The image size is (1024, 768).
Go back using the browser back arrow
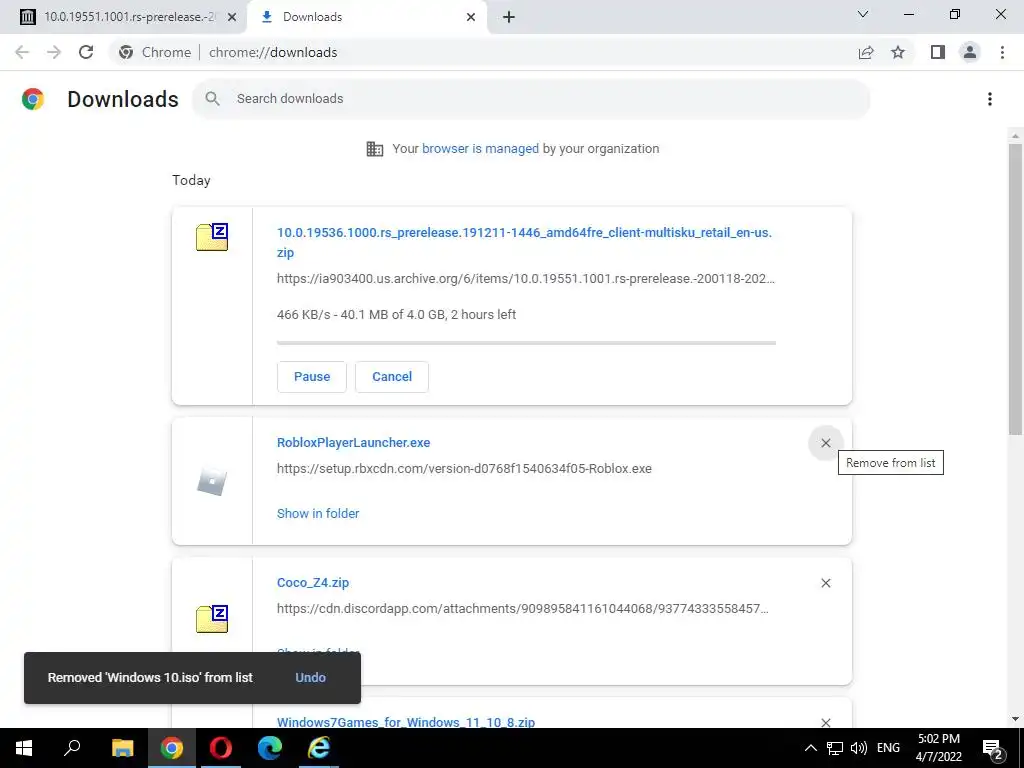click(22, 52)
